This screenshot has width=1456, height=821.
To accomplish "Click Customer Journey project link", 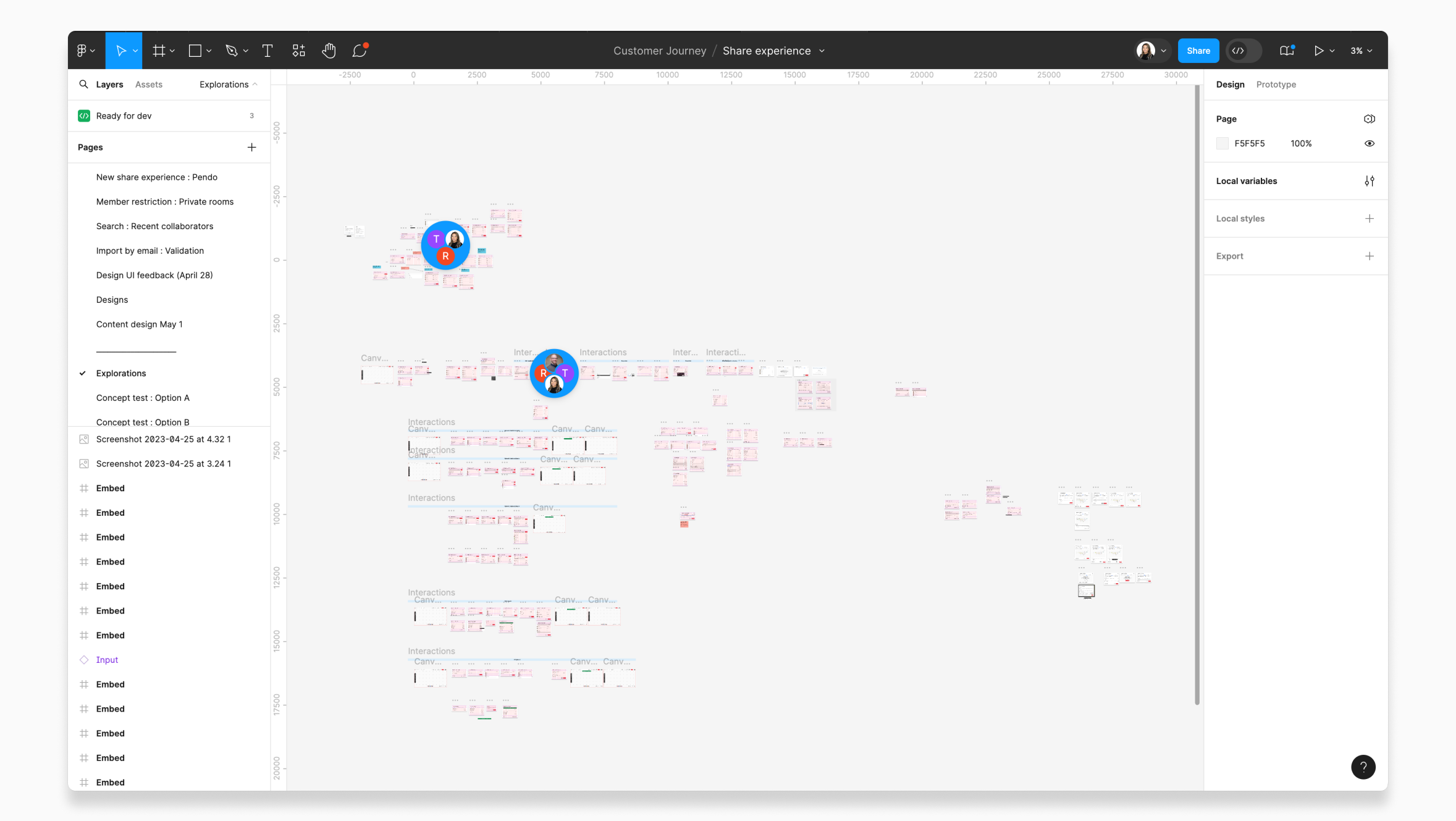I will click(659, 51).
